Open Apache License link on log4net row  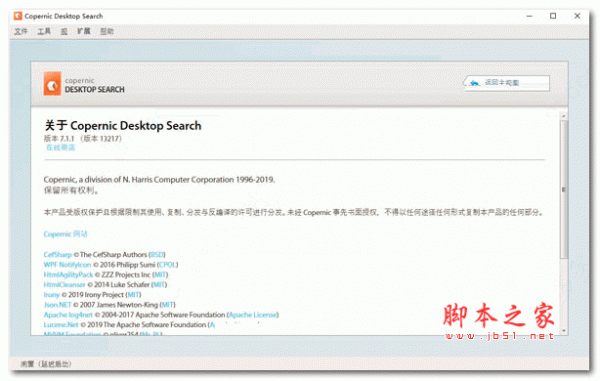click(253, 314)
